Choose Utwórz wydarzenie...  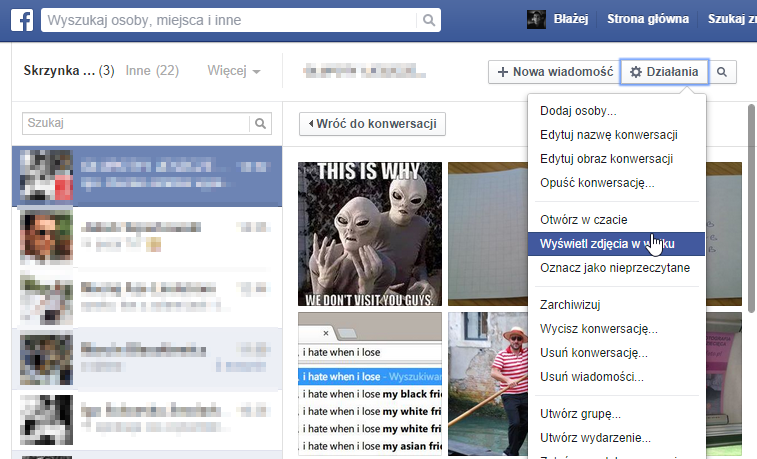pyautogui.click(x=616, y=438)
